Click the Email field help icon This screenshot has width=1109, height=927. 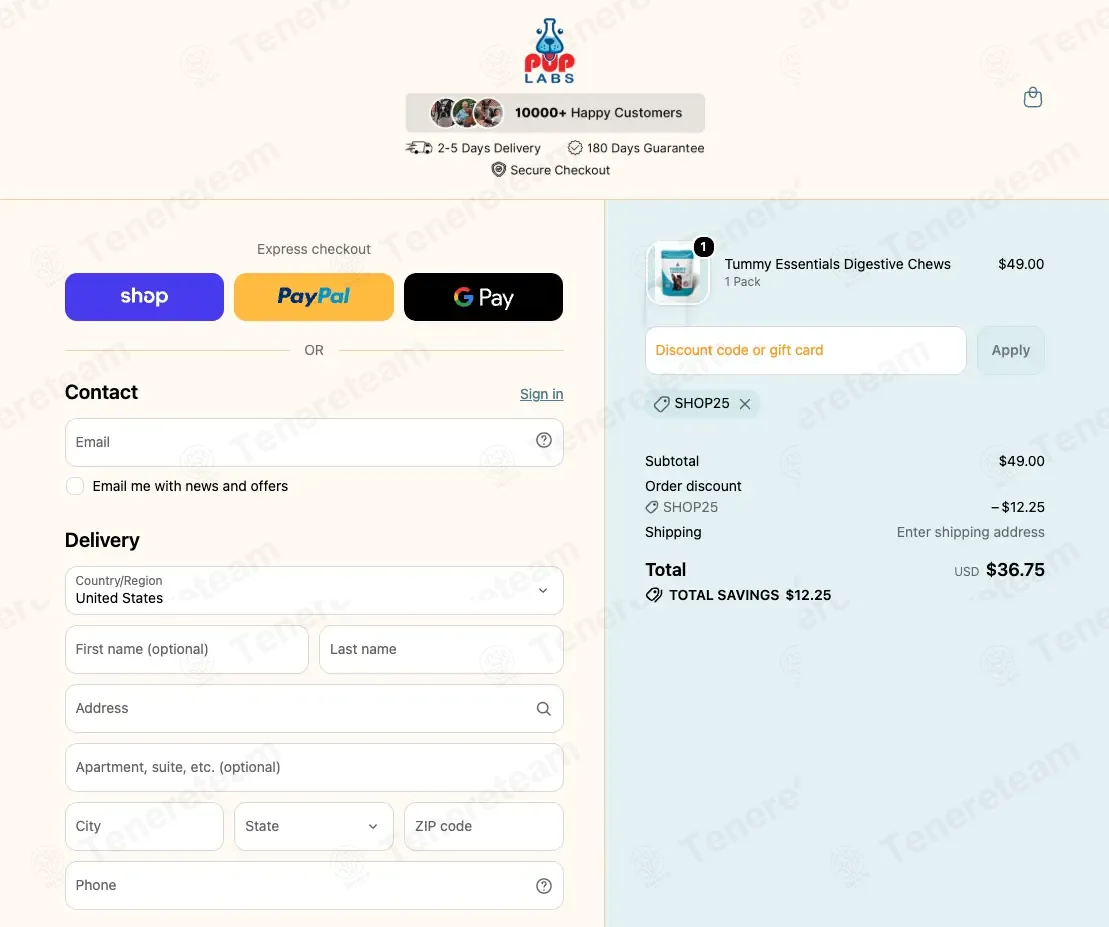tap(543, 441)
